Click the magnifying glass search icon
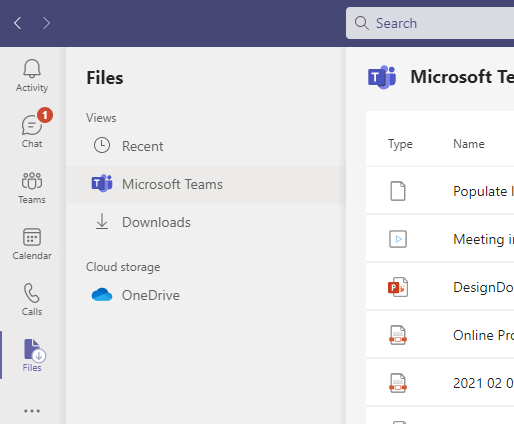The image size is (514, 424). pyautogui.click(x=362, y=23)
